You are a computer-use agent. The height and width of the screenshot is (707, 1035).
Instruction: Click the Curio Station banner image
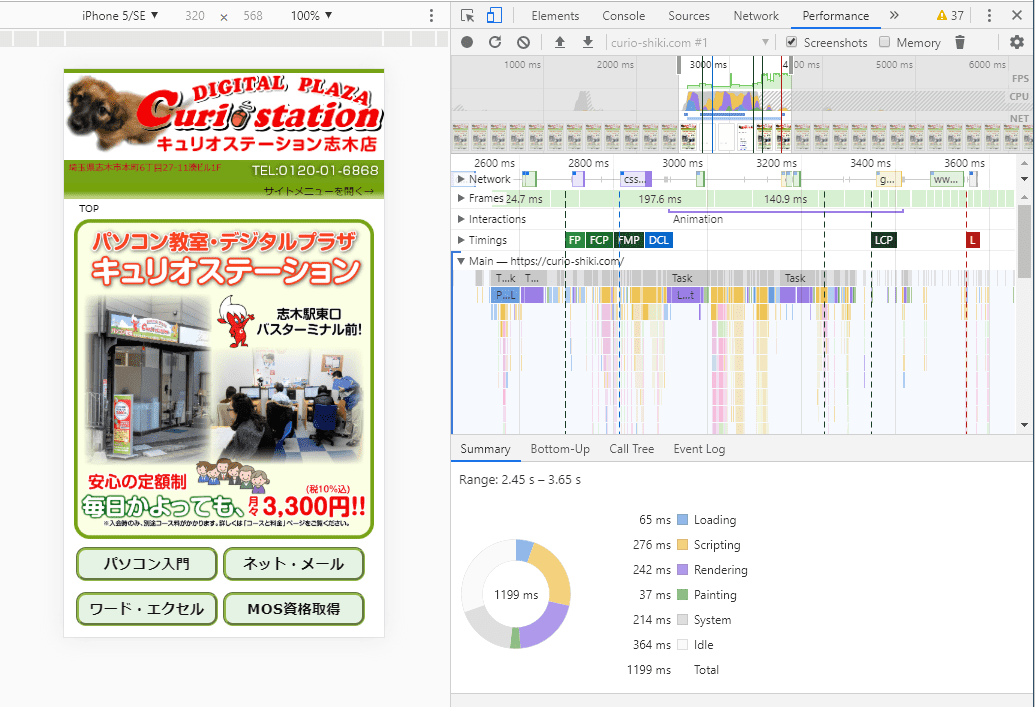(x=224, y=379)
